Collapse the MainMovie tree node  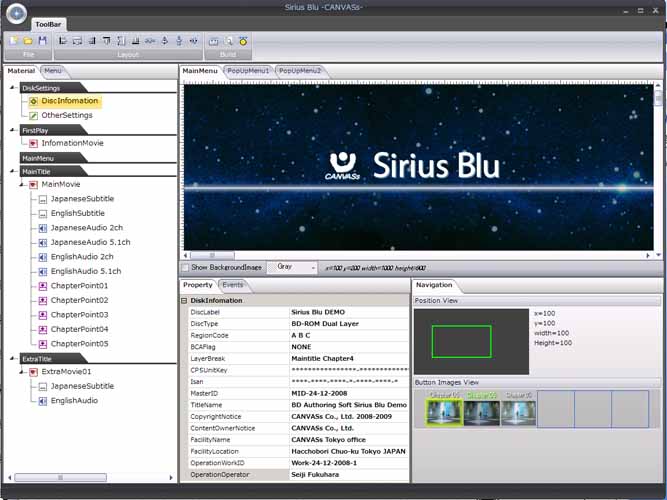coord(22,184)
